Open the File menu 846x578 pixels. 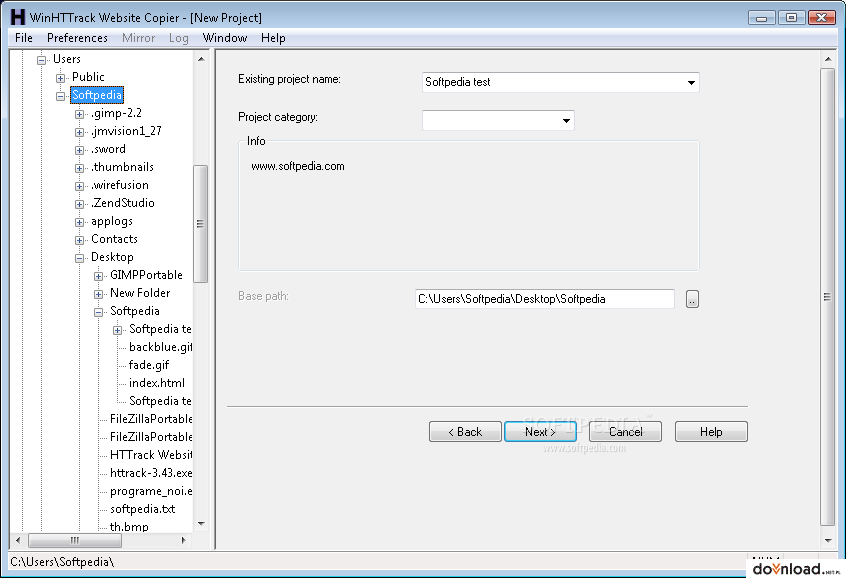[x=24, y=38]
